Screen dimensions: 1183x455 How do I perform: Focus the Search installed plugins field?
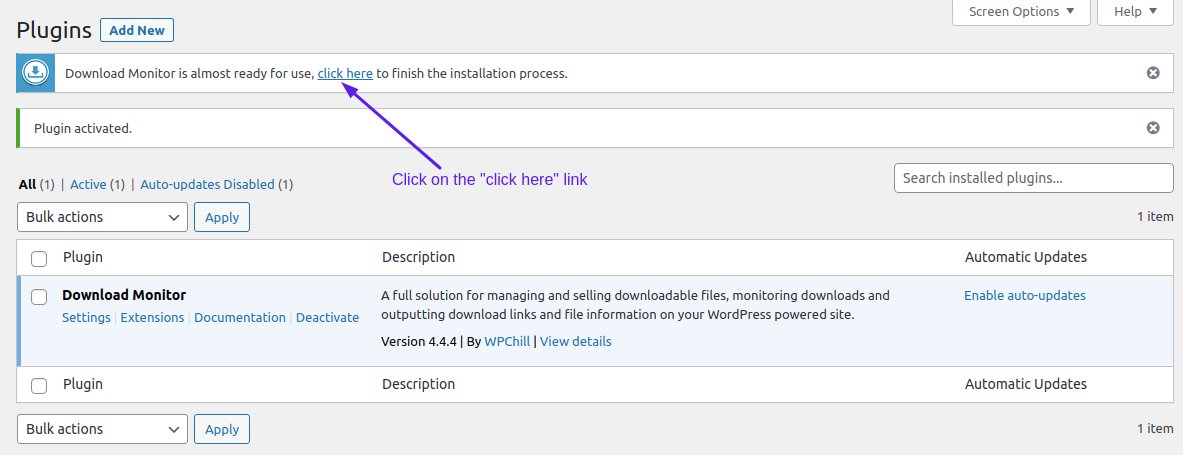tap(1034, 178)
